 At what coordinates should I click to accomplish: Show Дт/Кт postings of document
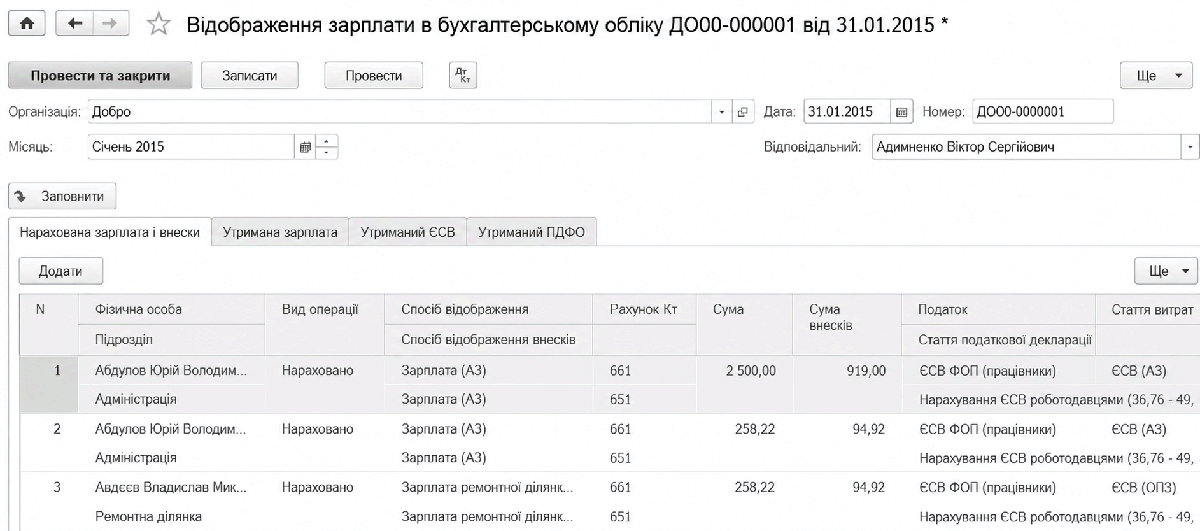(461, 76)
